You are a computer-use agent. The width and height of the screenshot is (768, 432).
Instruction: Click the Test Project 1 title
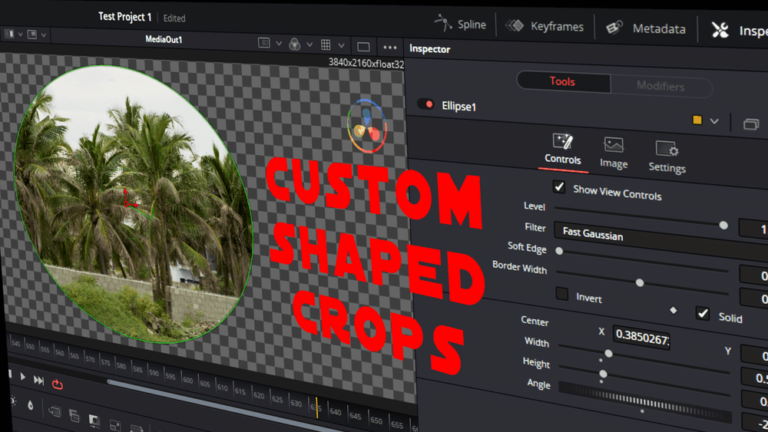click(125, 17)
